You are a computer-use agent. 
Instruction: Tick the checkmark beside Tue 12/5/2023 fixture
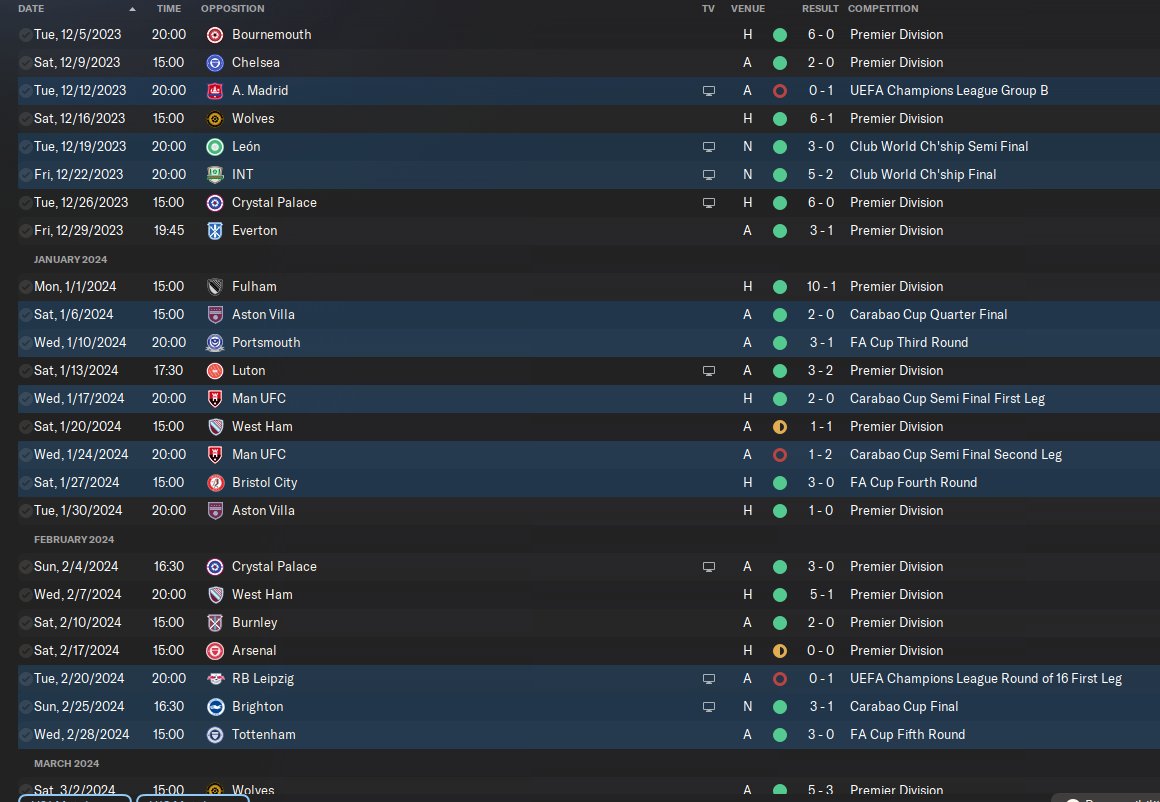(25, 35)
